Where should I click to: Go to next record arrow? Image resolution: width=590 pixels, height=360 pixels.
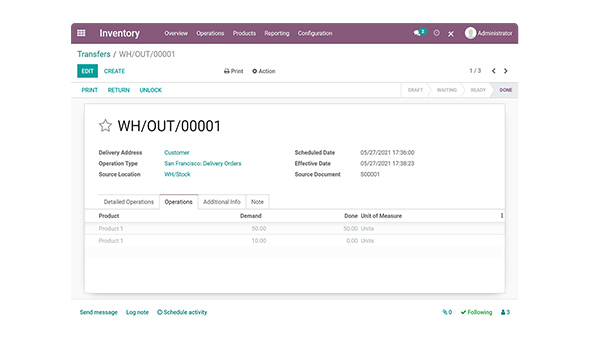[x=506, y=71]
